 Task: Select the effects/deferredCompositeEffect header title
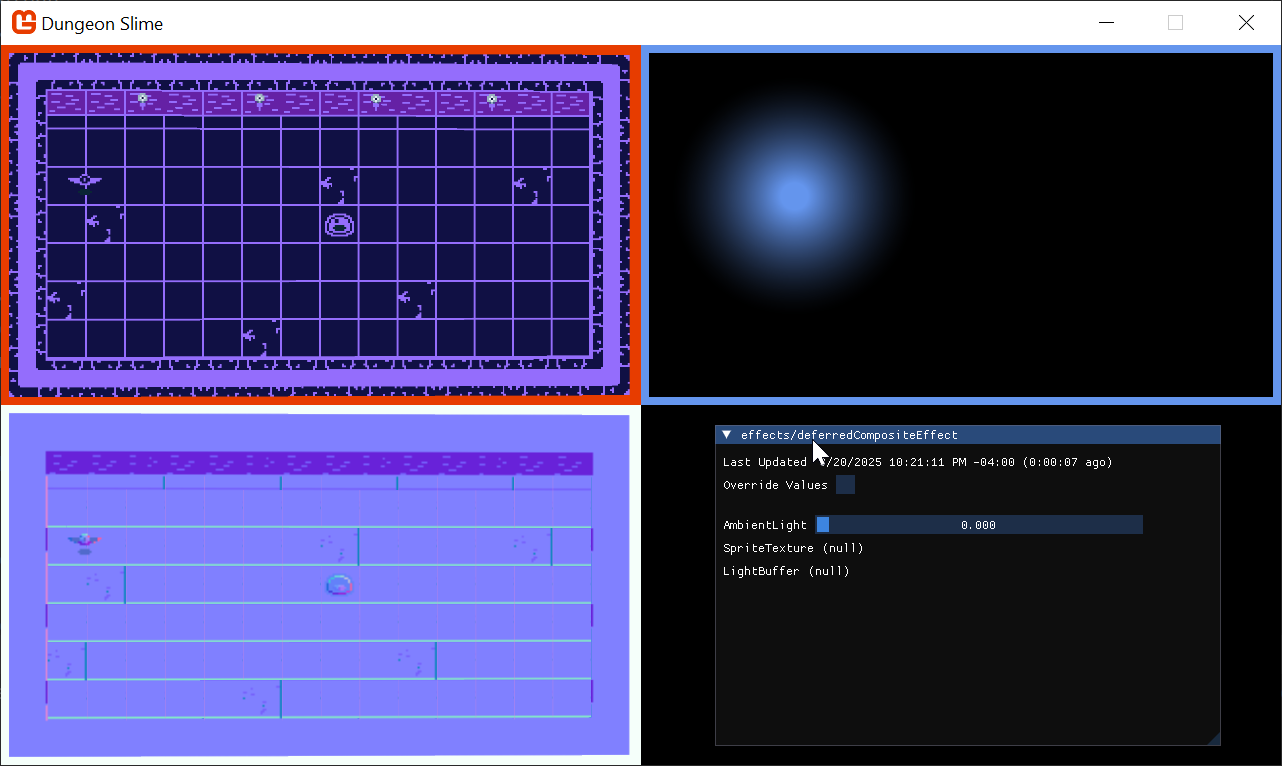(x=849, y=435)
